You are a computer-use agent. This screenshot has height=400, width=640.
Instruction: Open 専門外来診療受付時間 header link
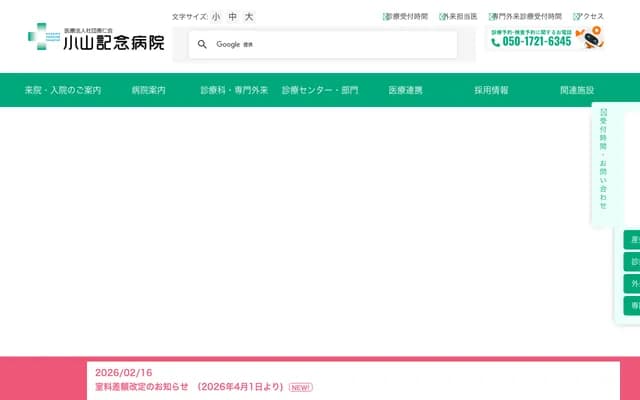524,17
